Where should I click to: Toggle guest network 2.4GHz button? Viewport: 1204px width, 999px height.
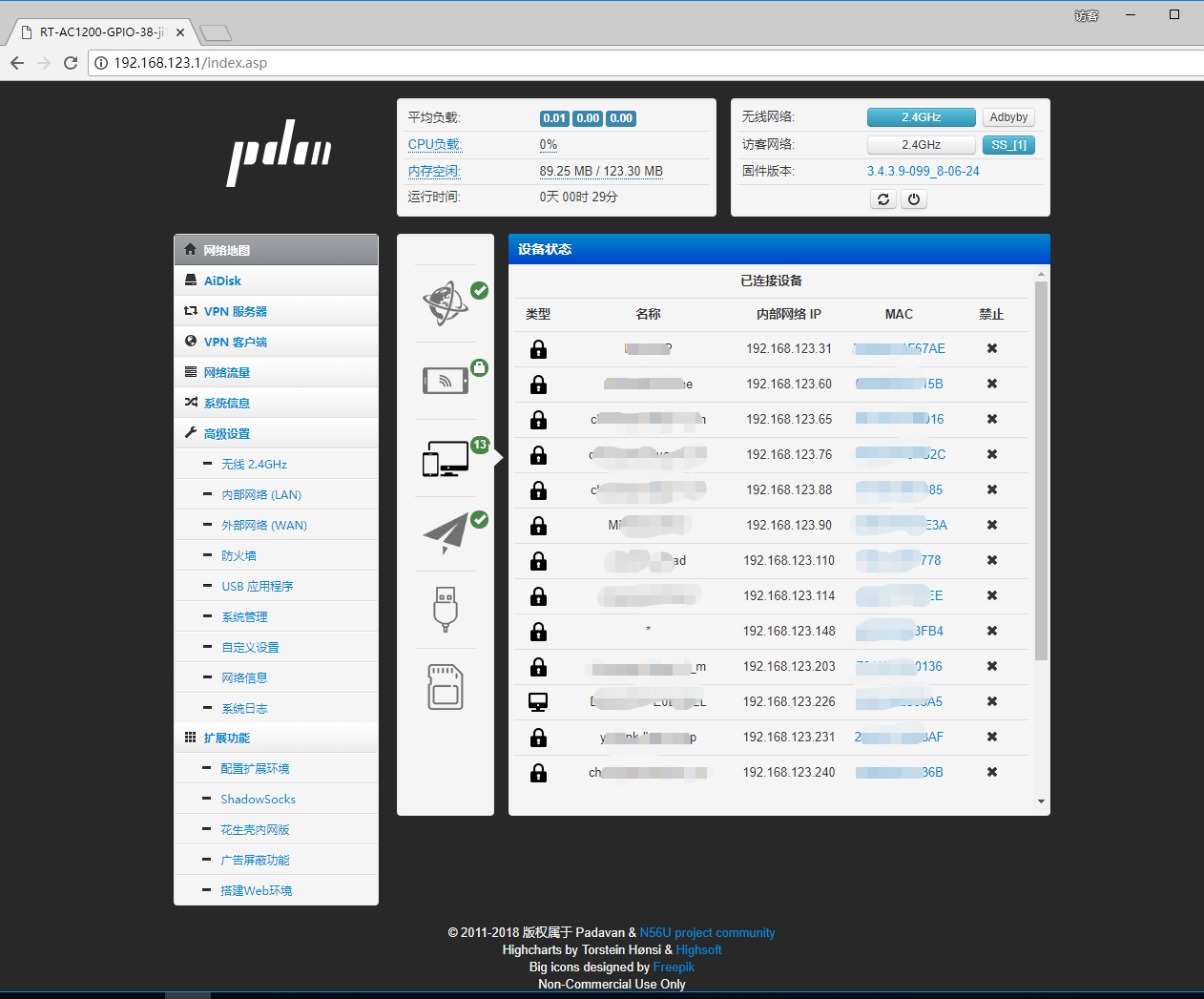point(922,145)
